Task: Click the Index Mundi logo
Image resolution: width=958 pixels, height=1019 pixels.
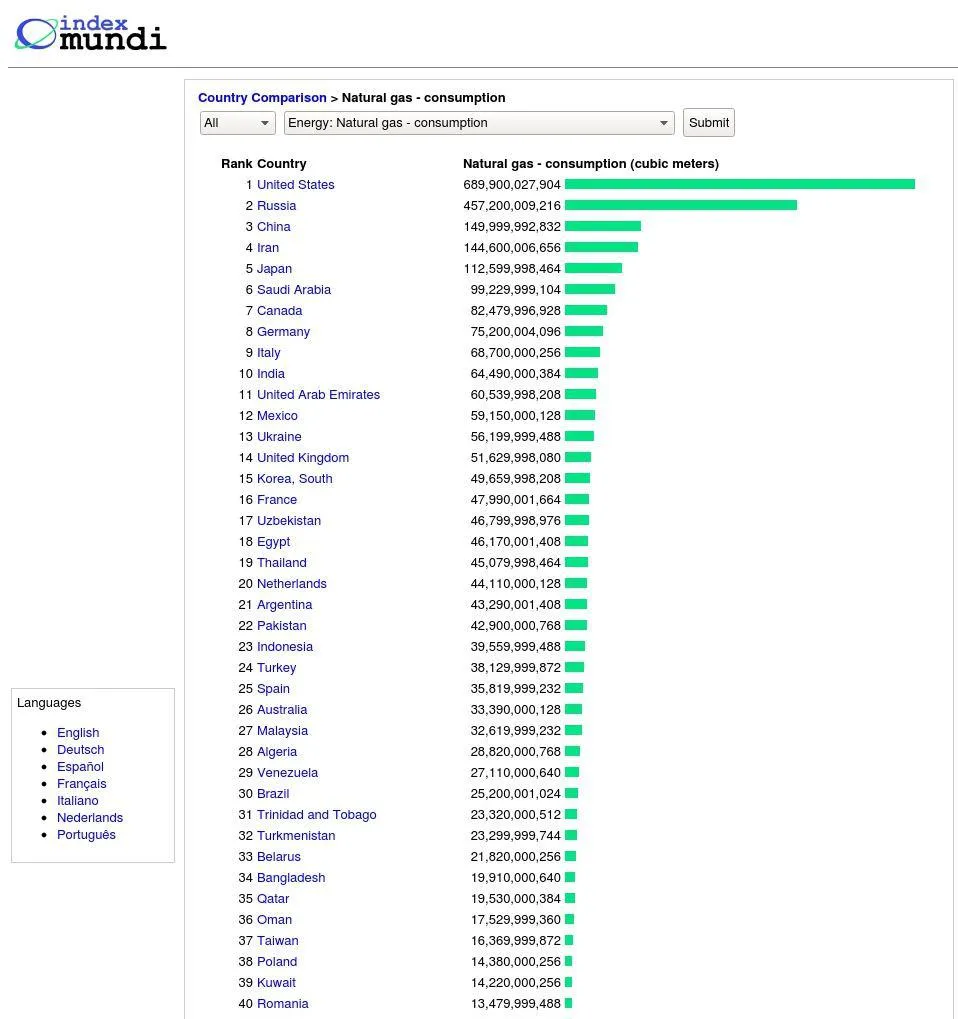Action: 91,33
